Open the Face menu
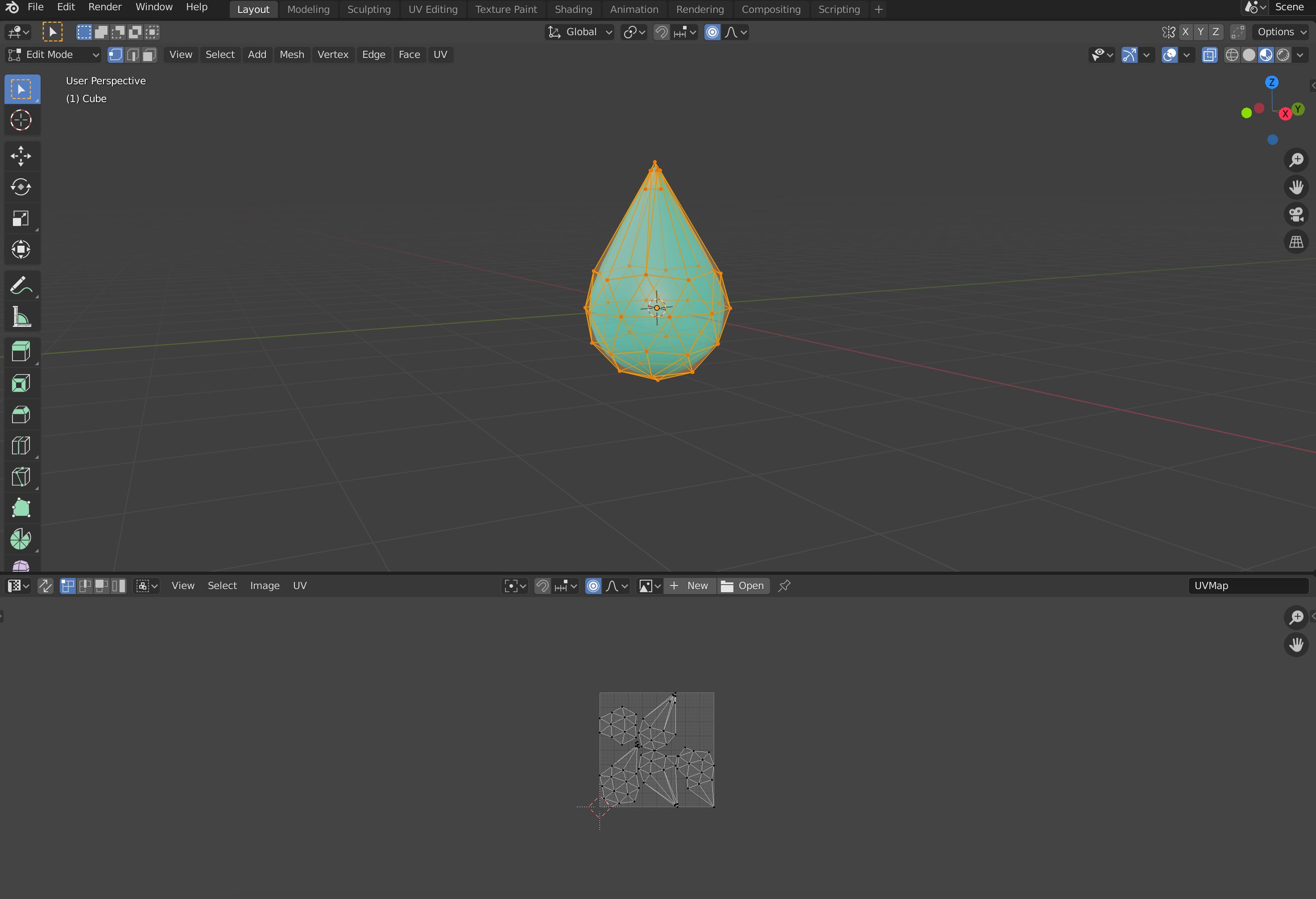Viewport: 1316px width, 899px height. tap(409, 54)
